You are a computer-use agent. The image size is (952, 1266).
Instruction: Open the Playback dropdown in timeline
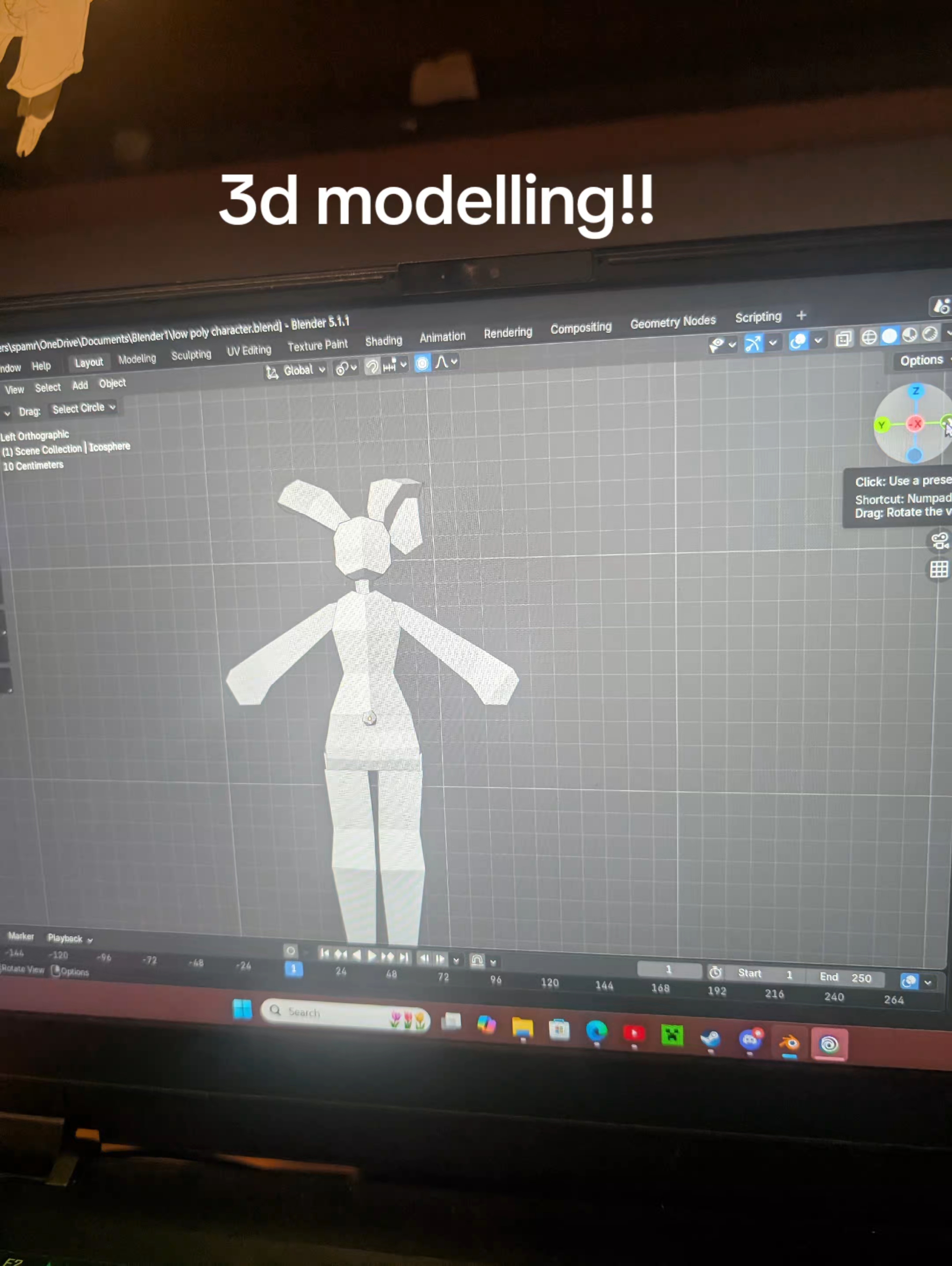(70, 938)
